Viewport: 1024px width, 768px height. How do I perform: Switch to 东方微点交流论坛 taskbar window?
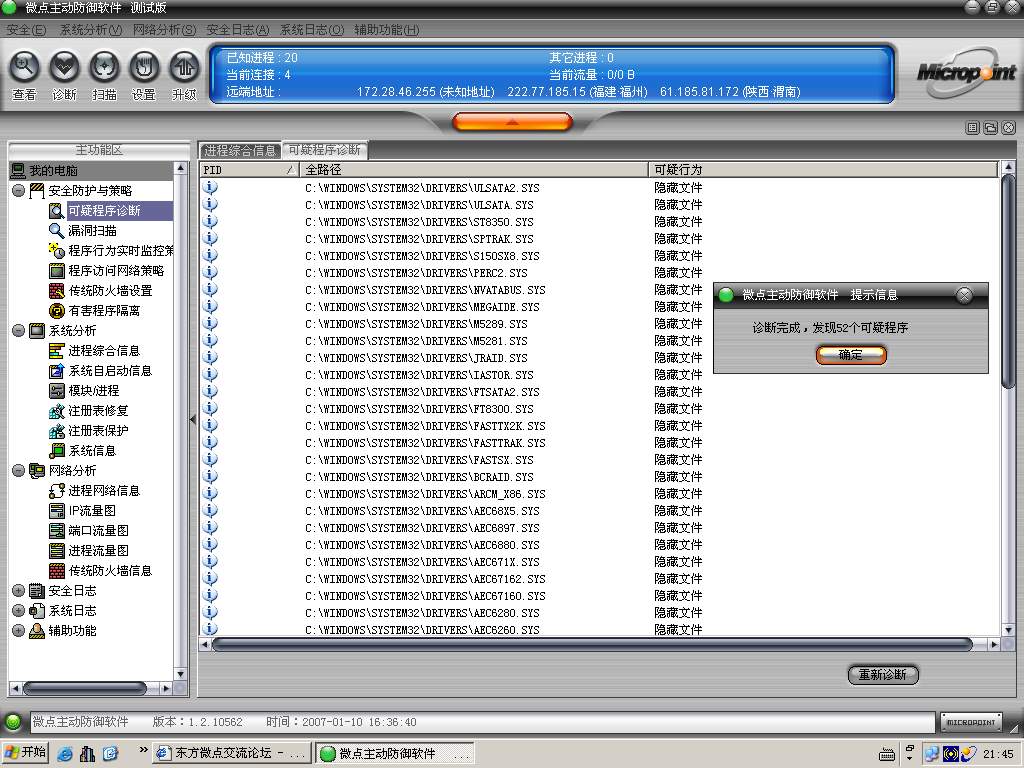pos(231,753)
